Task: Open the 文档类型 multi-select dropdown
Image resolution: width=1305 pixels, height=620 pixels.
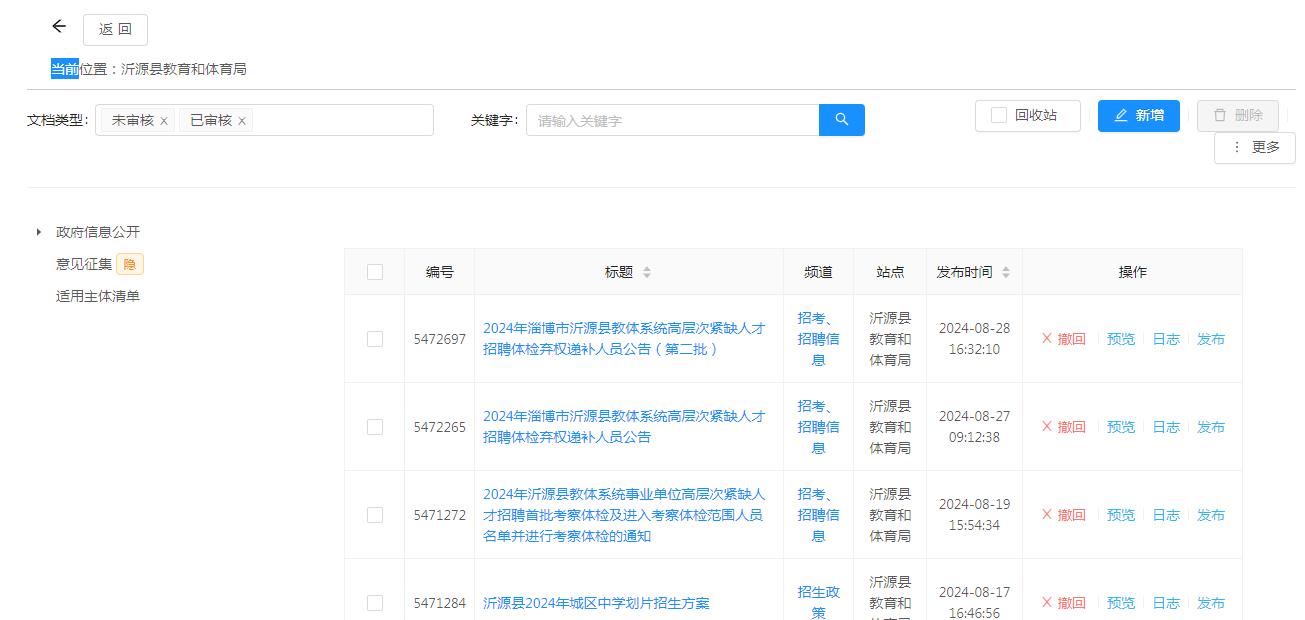Action: [x=340, y=120]
